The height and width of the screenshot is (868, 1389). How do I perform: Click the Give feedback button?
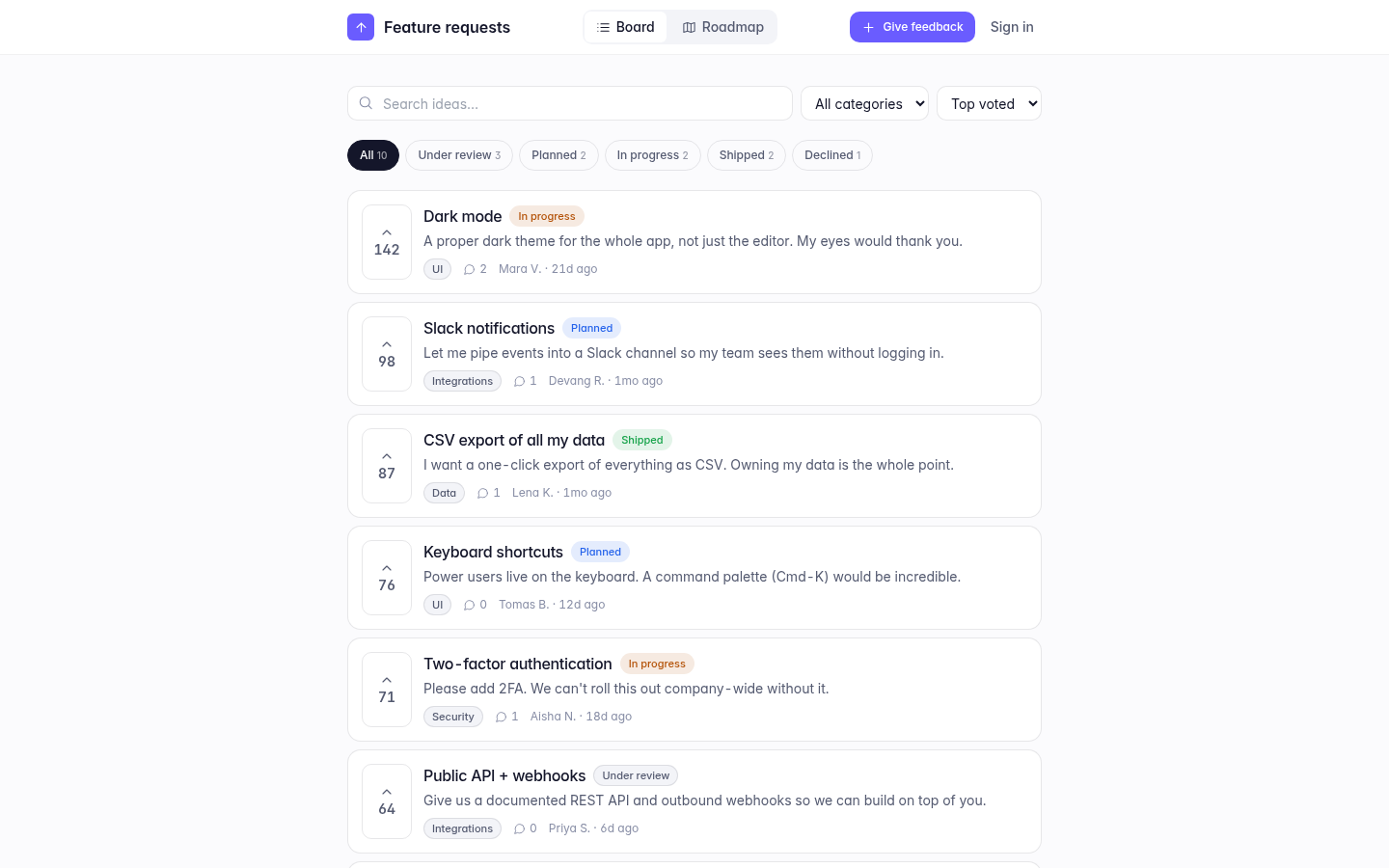912,27
